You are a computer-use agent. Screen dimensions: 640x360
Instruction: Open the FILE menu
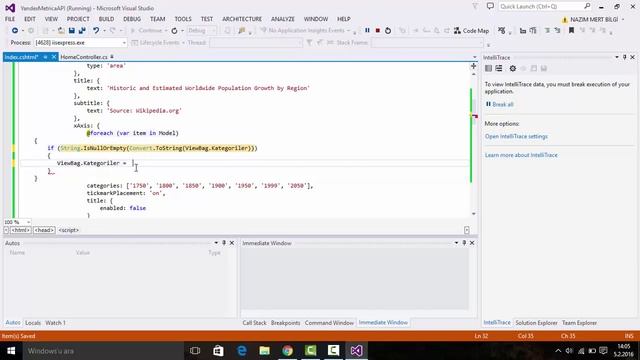[x=10, y=19]
